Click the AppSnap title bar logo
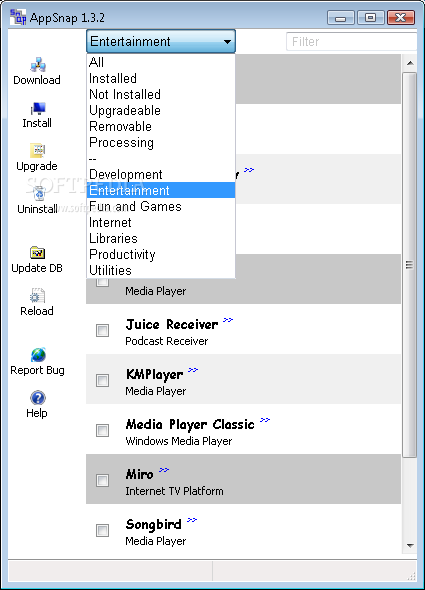 (18, 17)
